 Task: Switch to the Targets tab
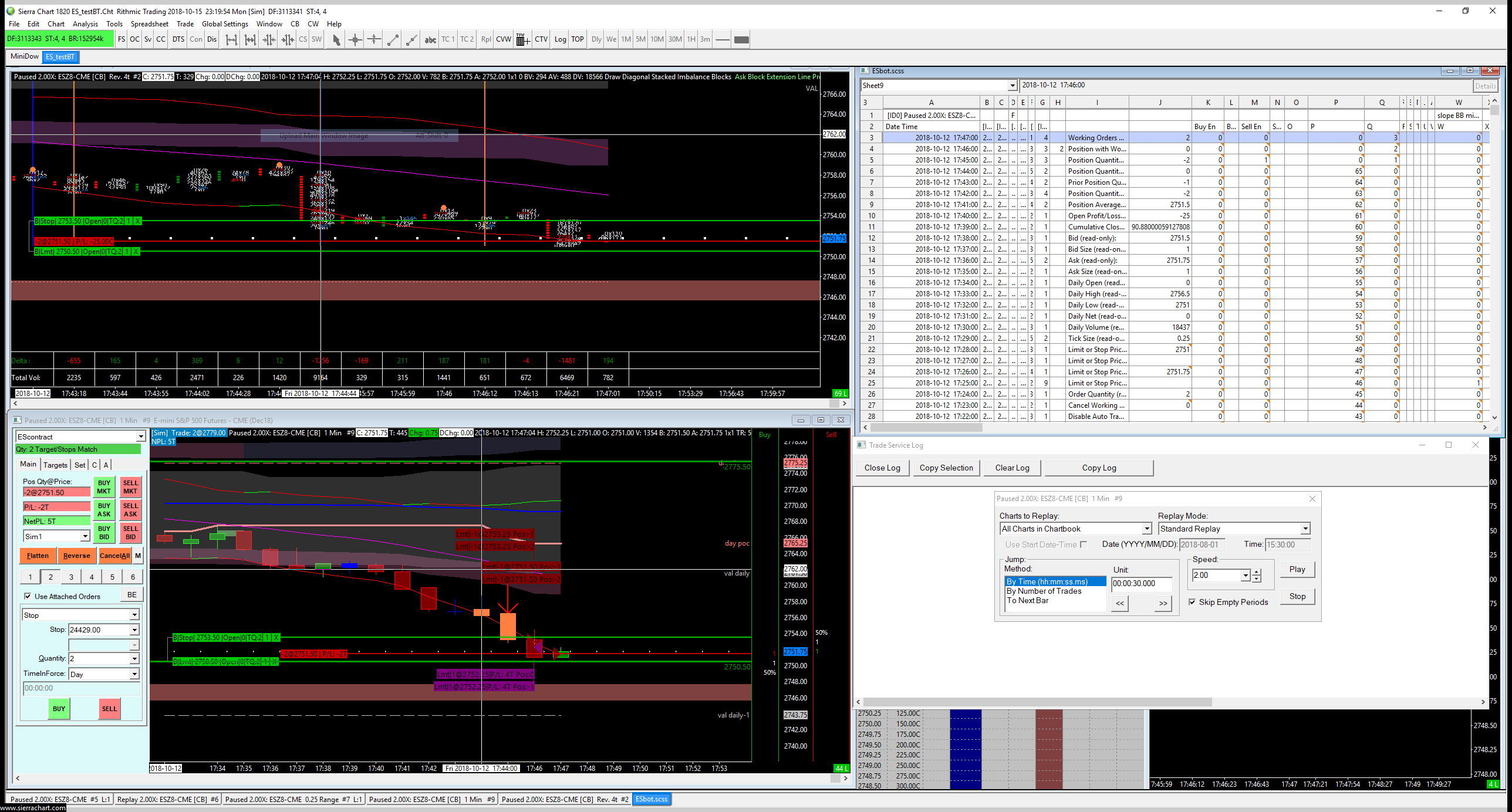coord(55,465)
